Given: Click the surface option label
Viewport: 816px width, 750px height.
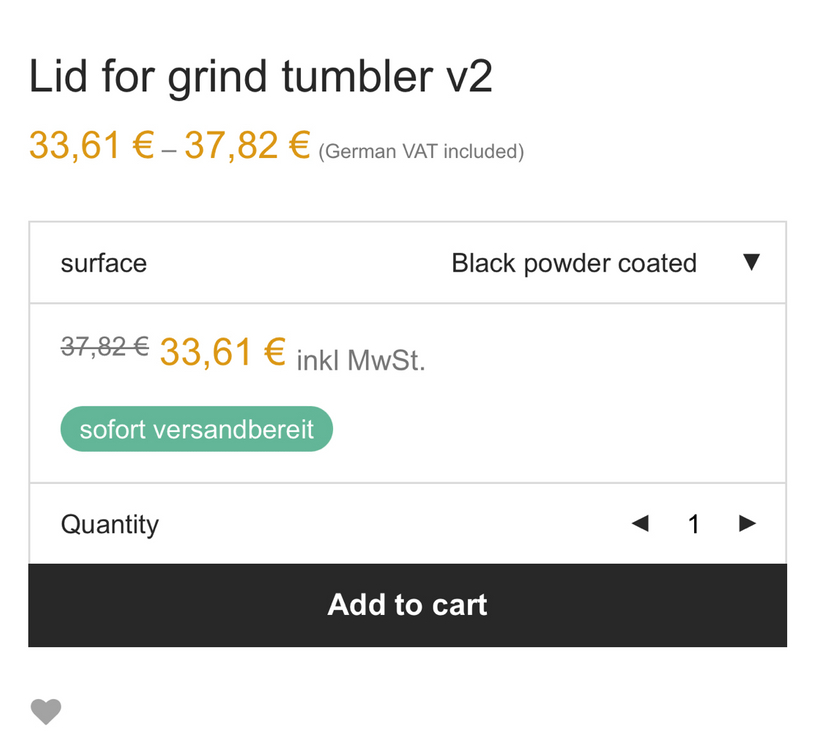Looking at the screenshot, I should (x=104, y=263).
